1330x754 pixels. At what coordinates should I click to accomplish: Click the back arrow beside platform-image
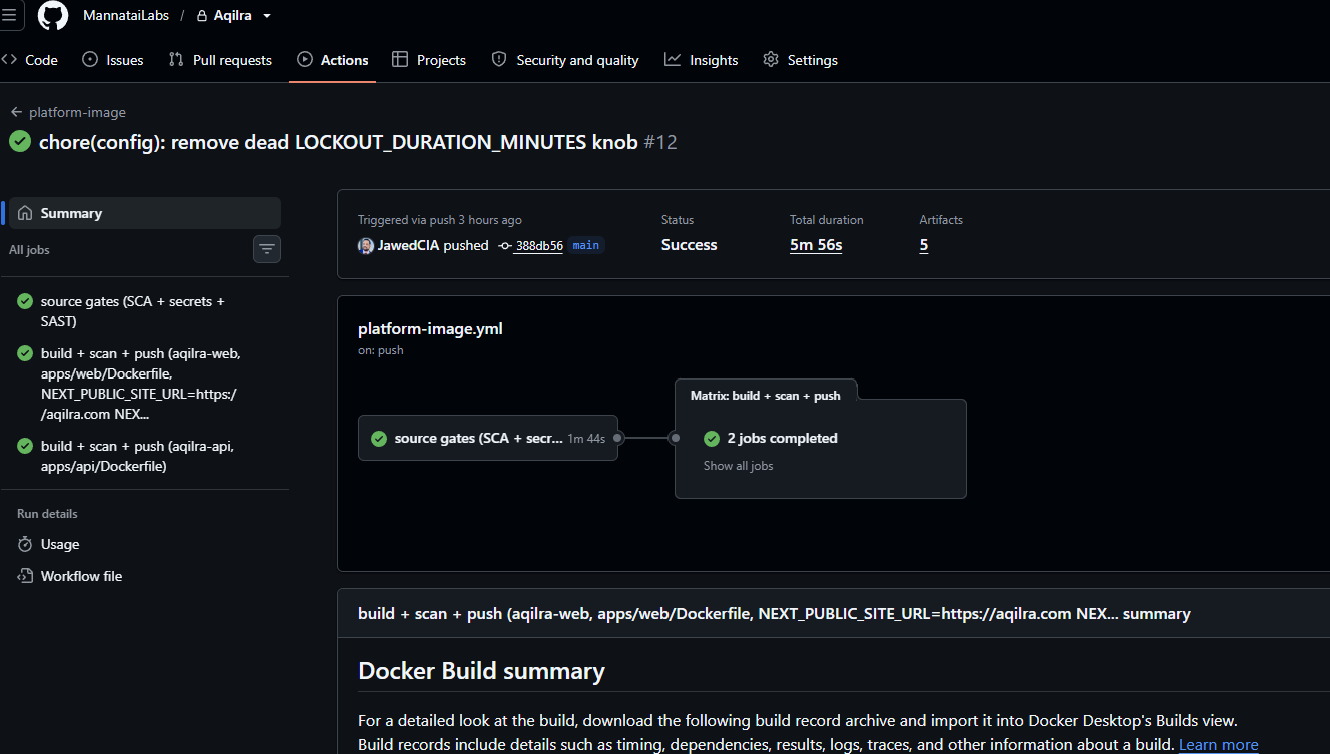(16, 112)
